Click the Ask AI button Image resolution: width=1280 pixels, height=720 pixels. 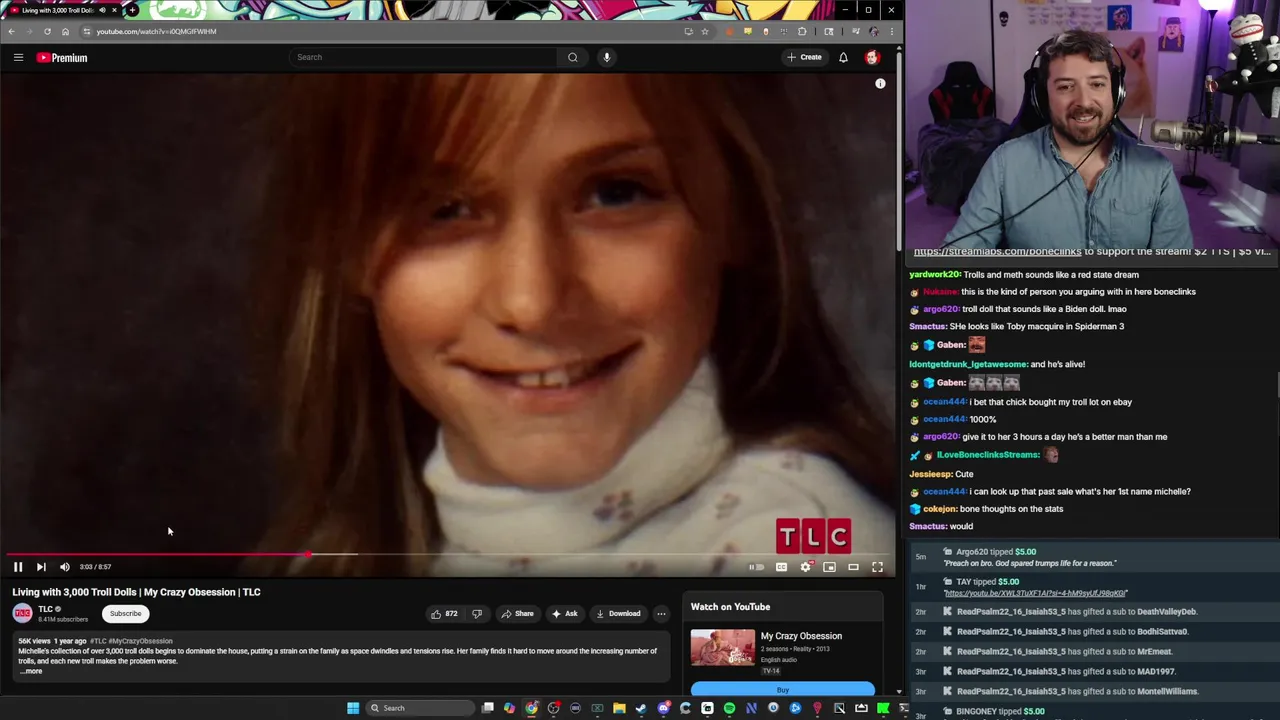(565, 614)
